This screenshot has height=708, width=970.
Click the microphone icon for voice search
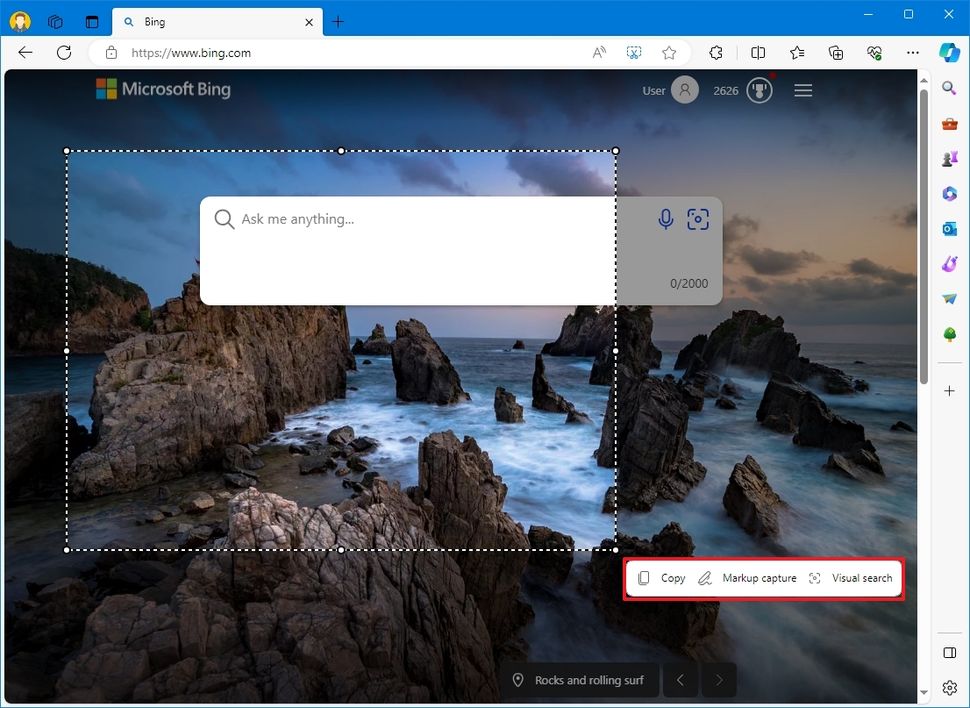click(665, 219)
